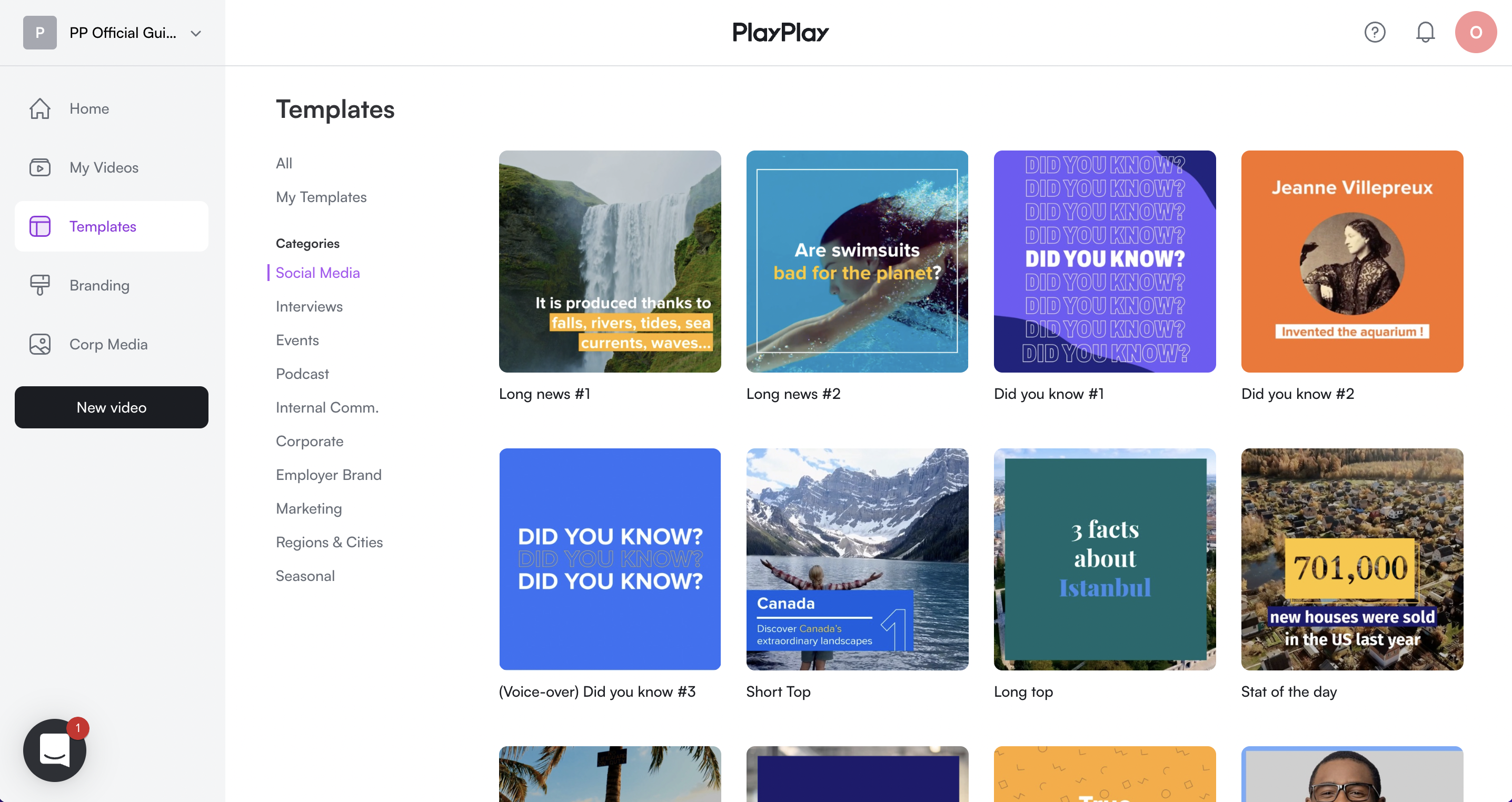The width and height of the screenshot is (1512, 802).
Task: Click the Seasonal category link
Action: coord(305,576)
